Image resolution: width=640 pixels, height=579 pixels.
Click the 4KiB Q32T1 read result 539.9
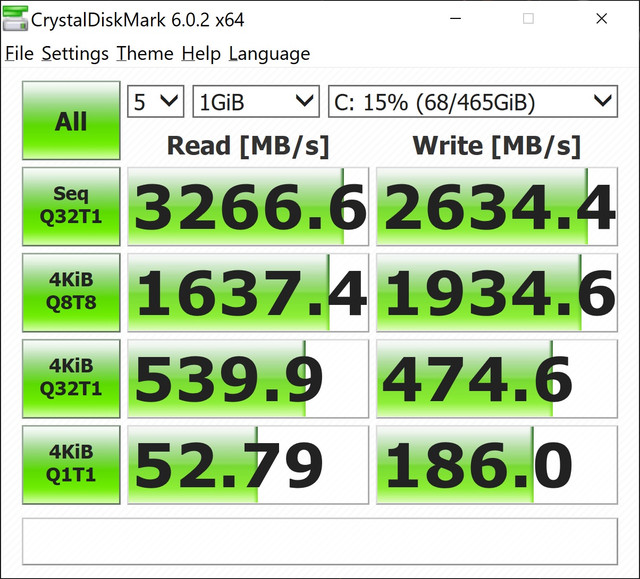(x=248, y=379)
